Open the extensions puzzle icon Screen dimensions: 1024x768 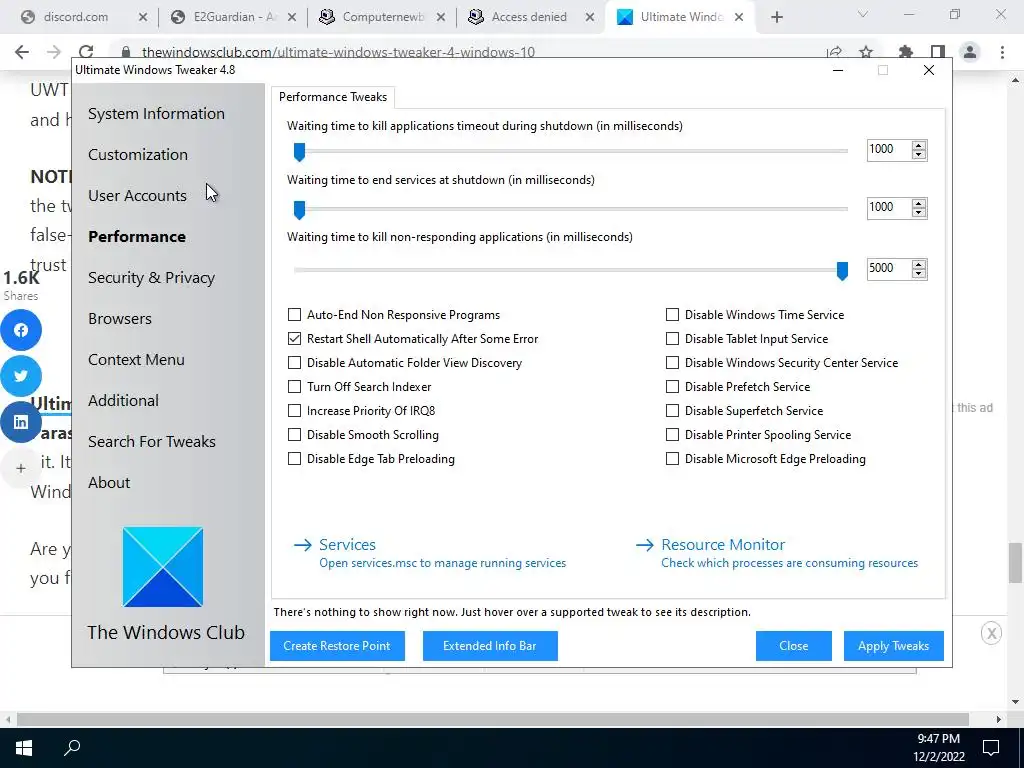(906, 52)
